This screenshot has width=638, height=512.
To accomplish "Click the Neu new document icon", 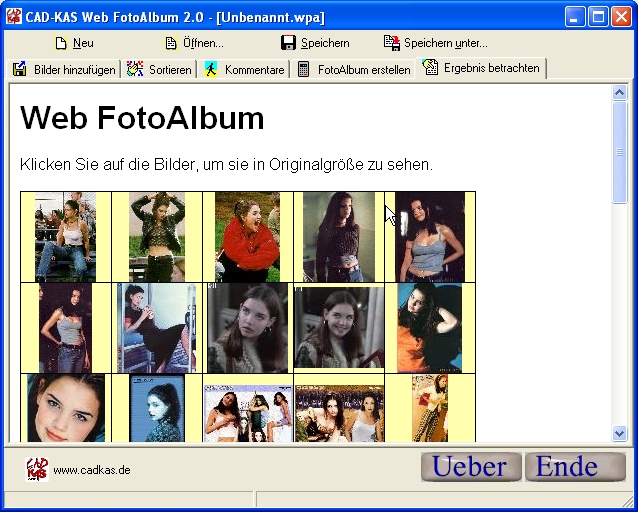I will pos(61,43).
